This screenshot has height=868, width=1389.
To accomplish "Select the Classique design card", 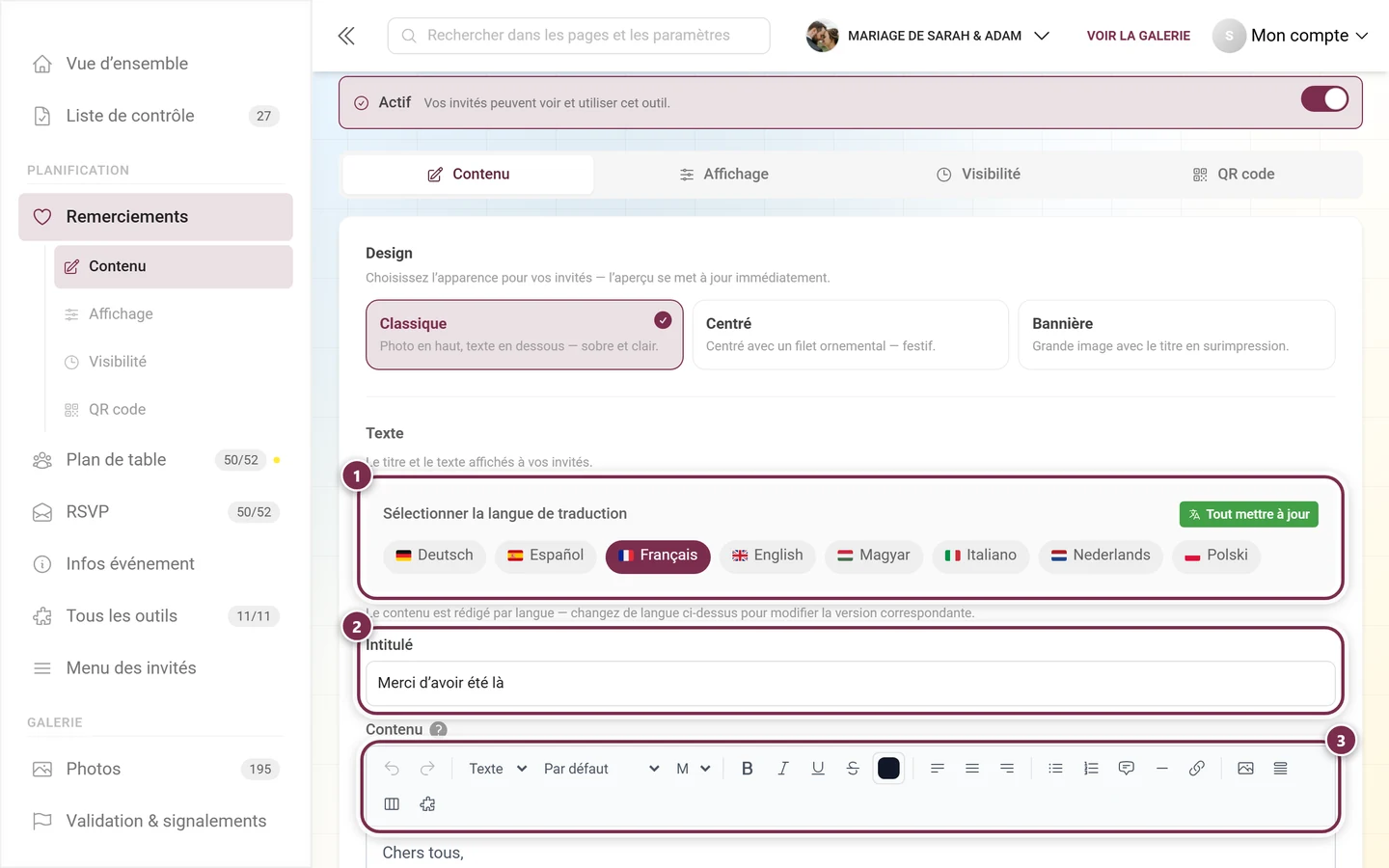I will (525, 335).
